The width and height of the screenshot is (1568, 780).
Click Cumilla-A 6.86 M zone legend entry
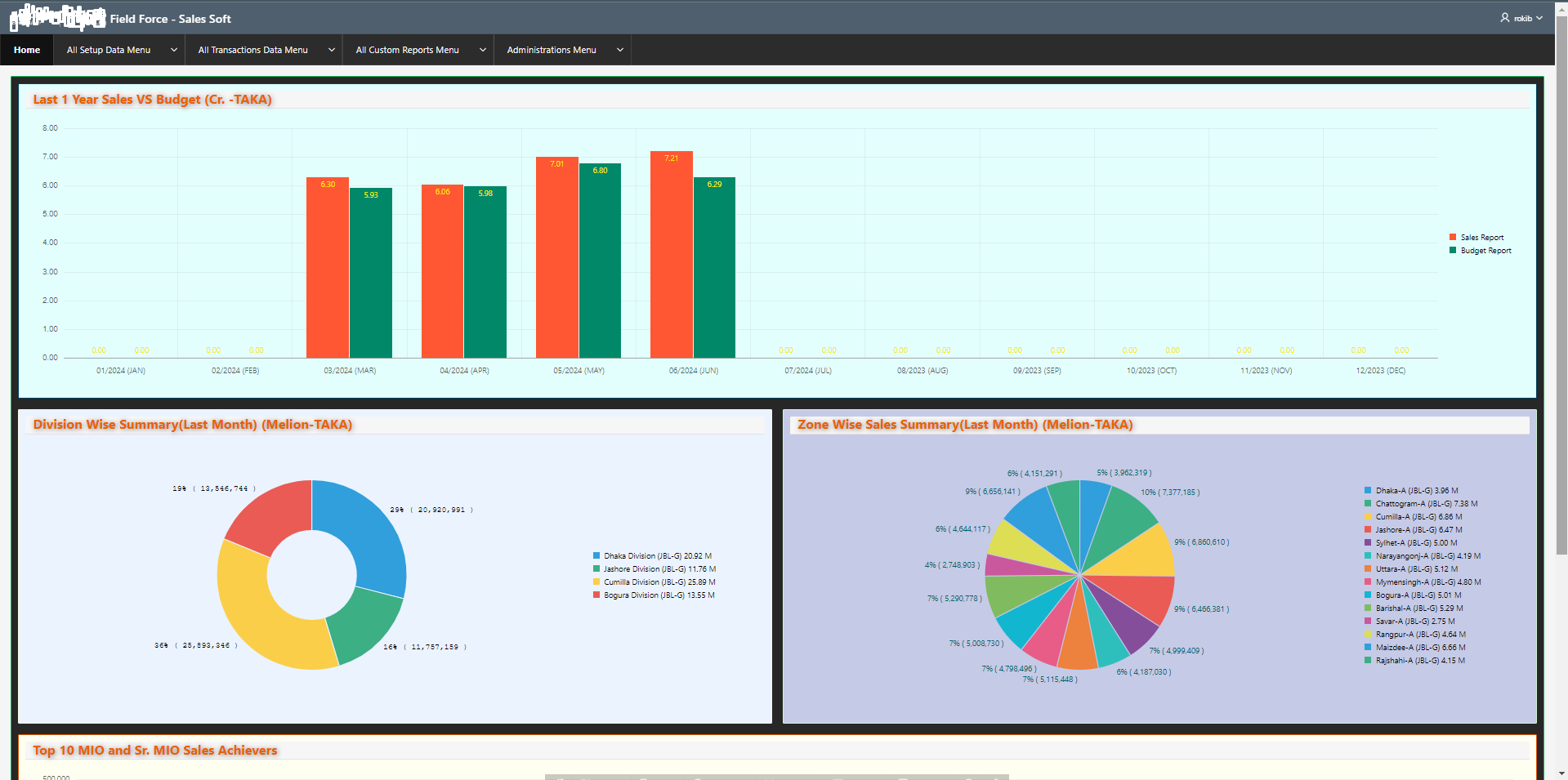pos(1414,517)
